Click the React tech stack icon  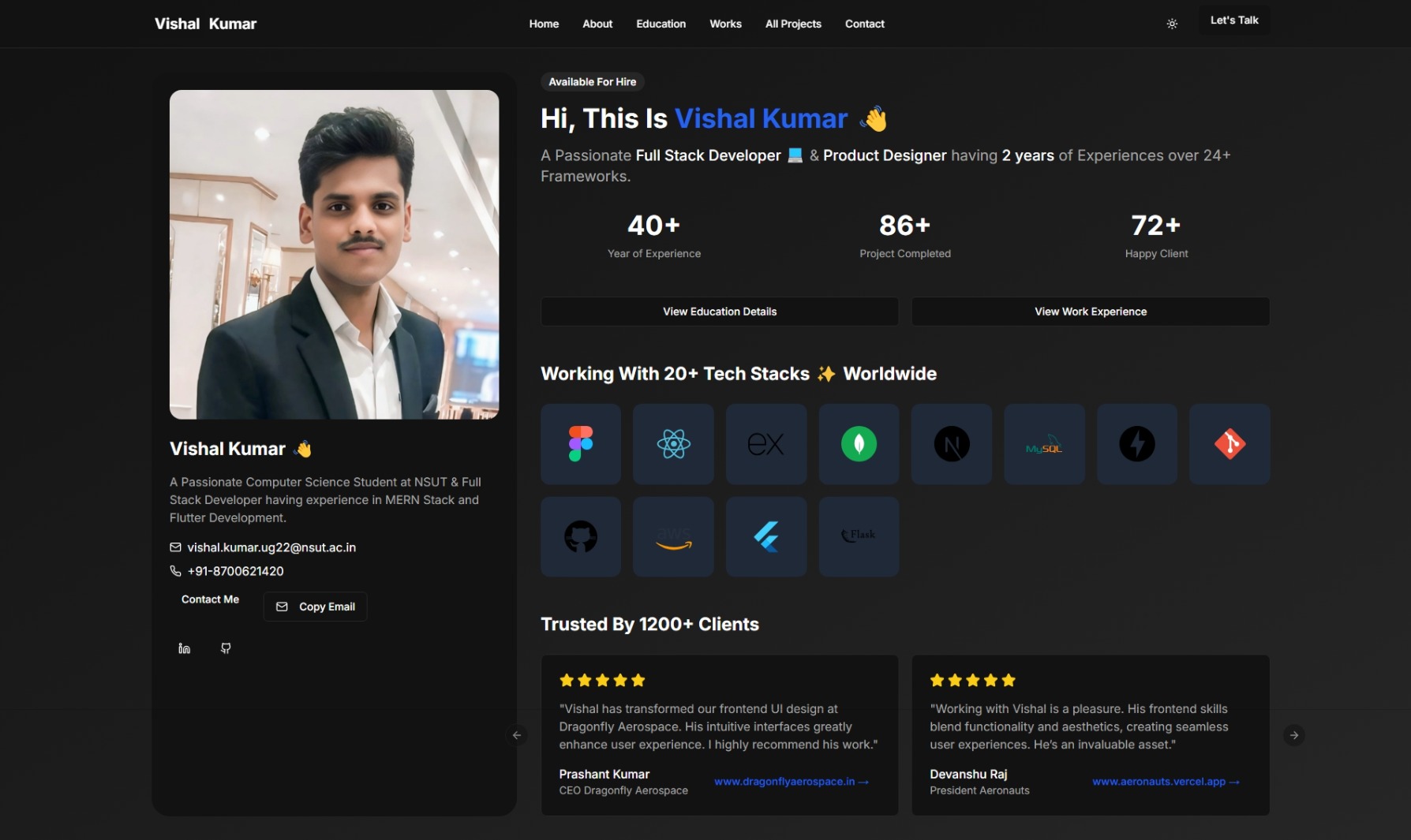click(x=672, y=444)
